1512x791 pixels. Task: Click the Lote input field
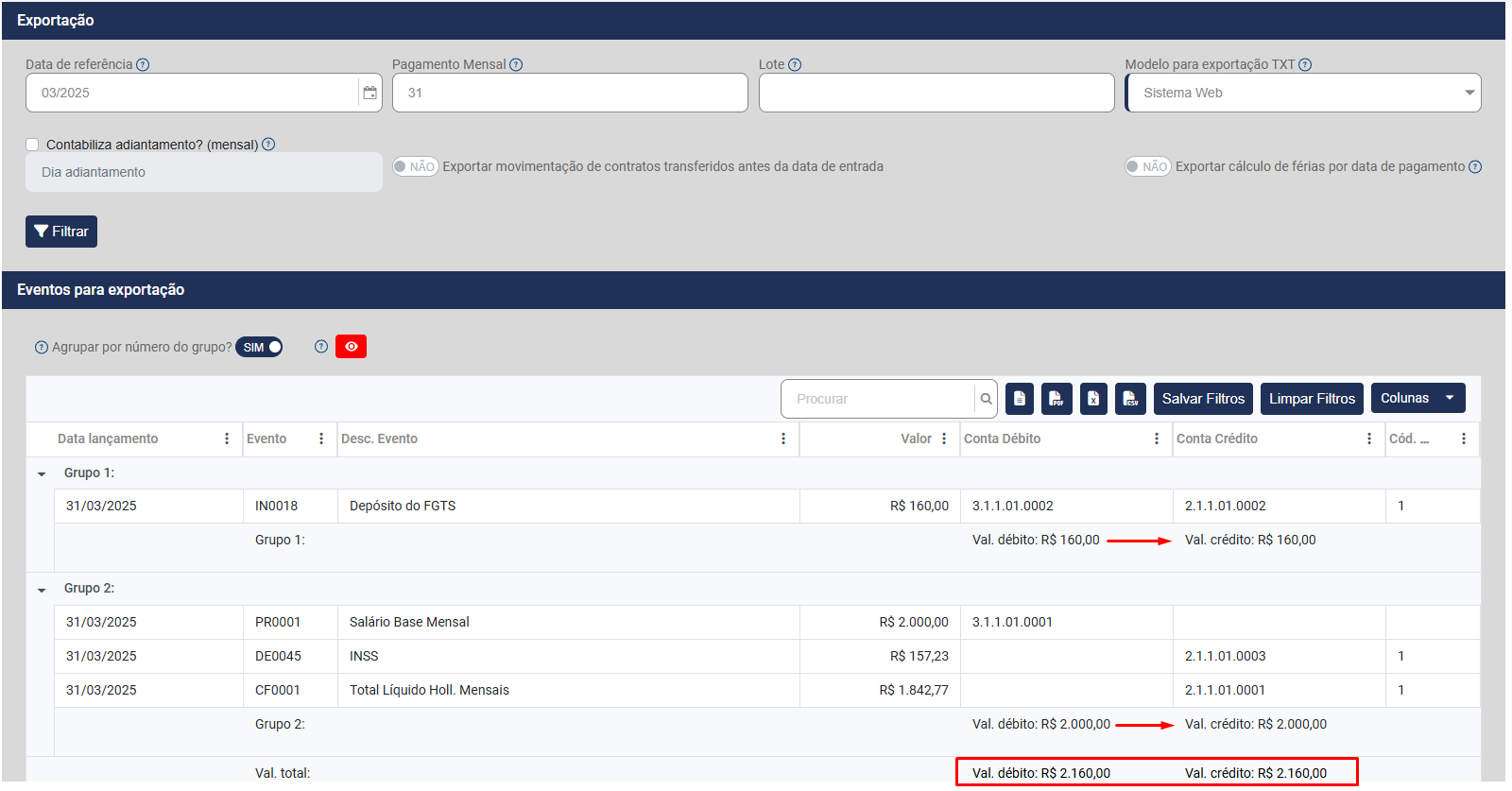coord(936,93)
